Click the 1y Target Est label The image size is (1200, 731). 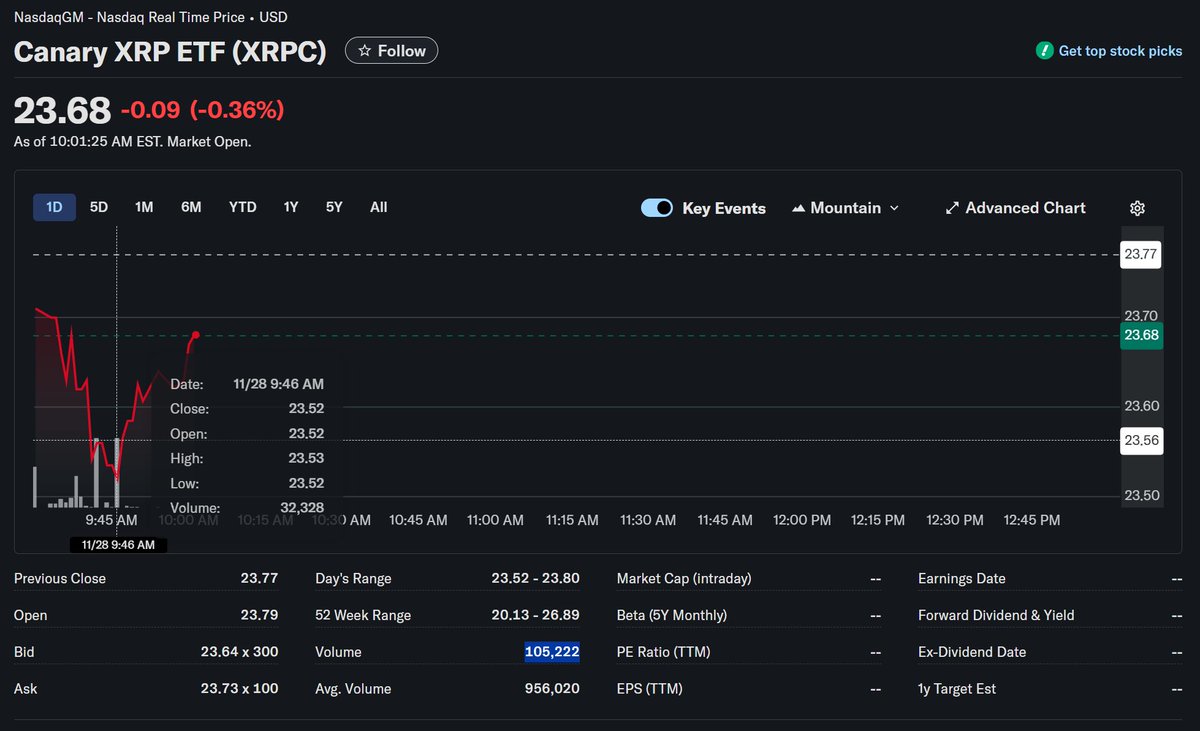[x=957, y=689]
